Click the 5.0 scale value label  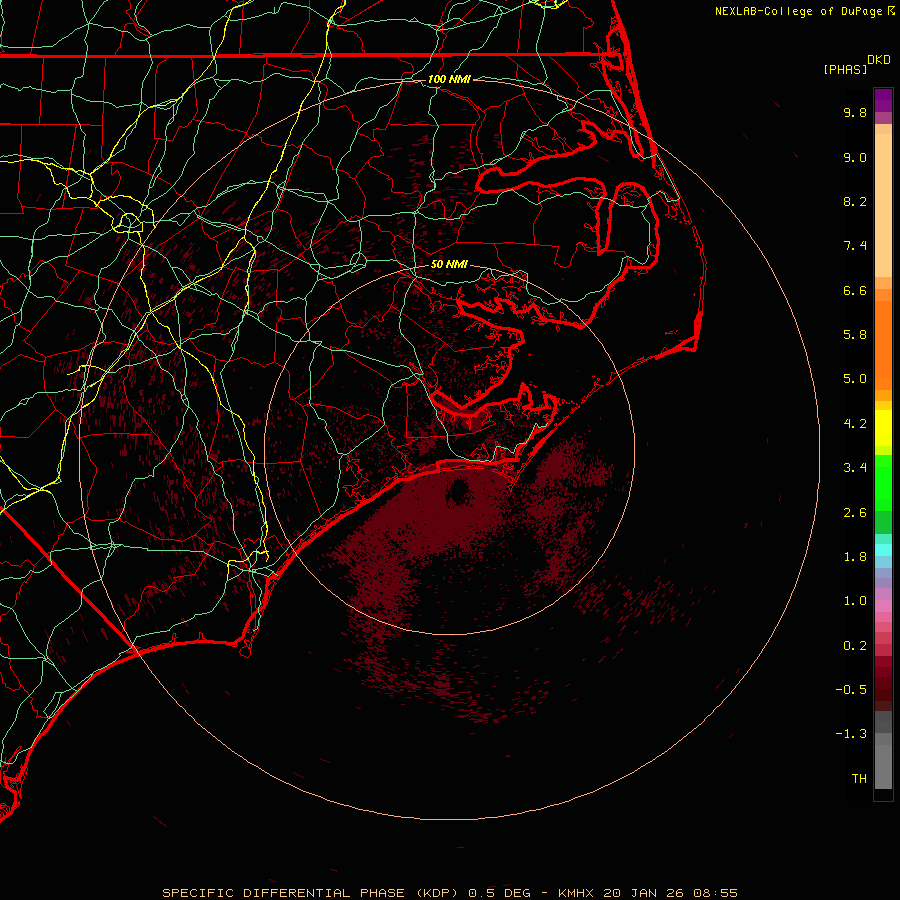pos(855,379)
